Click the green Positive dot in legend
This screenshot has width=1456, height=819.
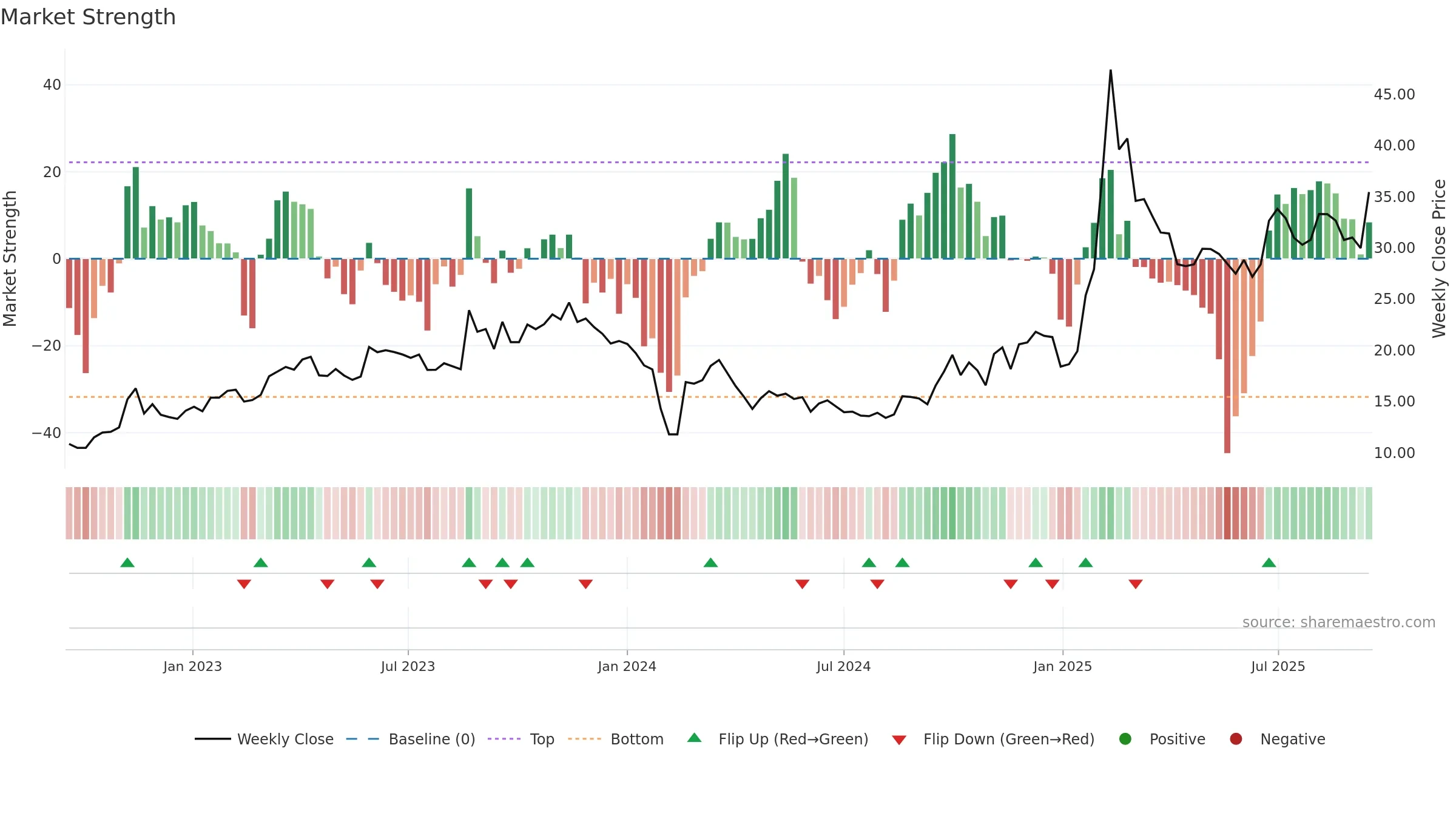pyautogui.click(x=1125, y=739)
